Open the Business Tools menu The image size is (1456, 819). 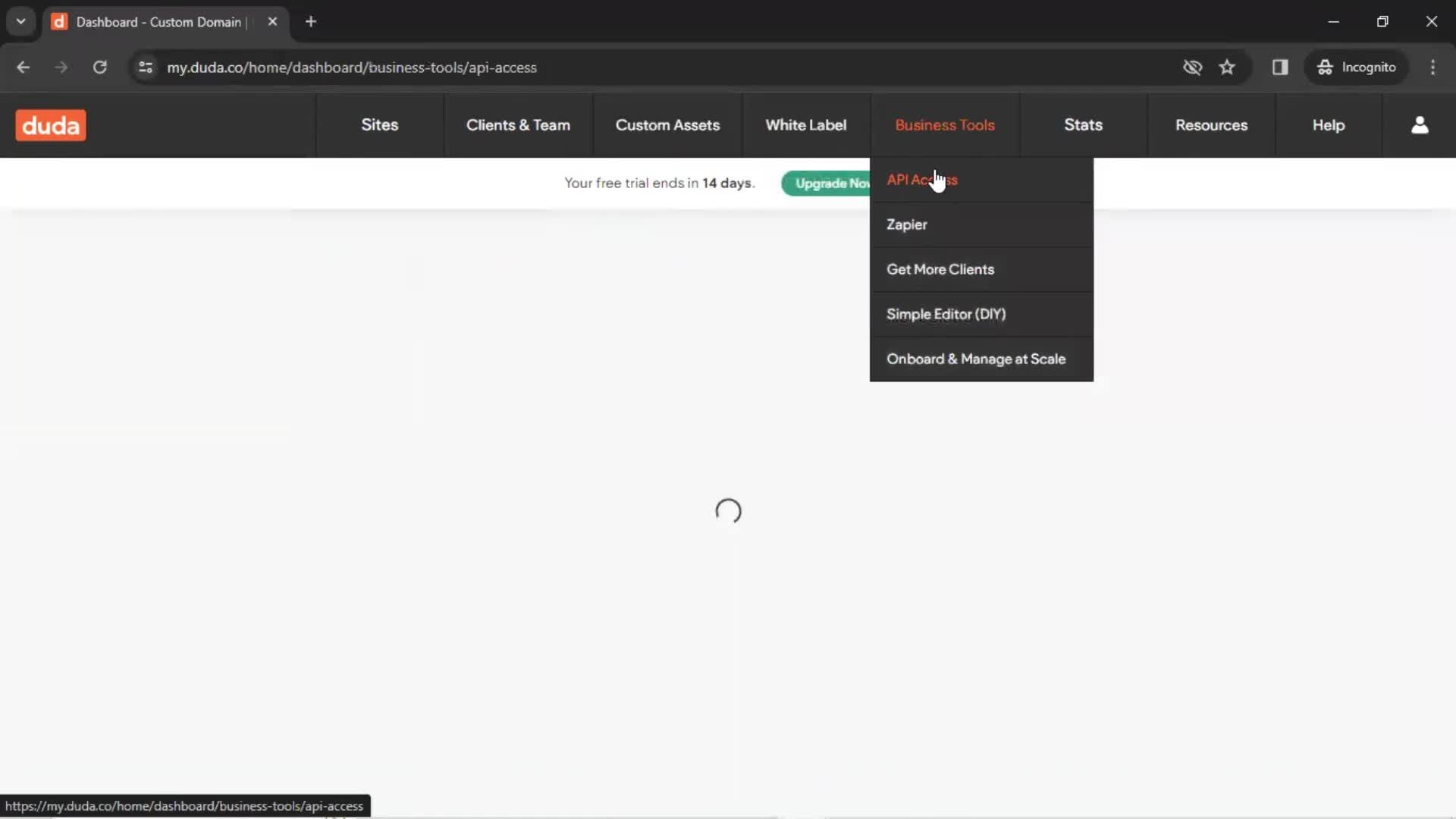coord(945,125)
